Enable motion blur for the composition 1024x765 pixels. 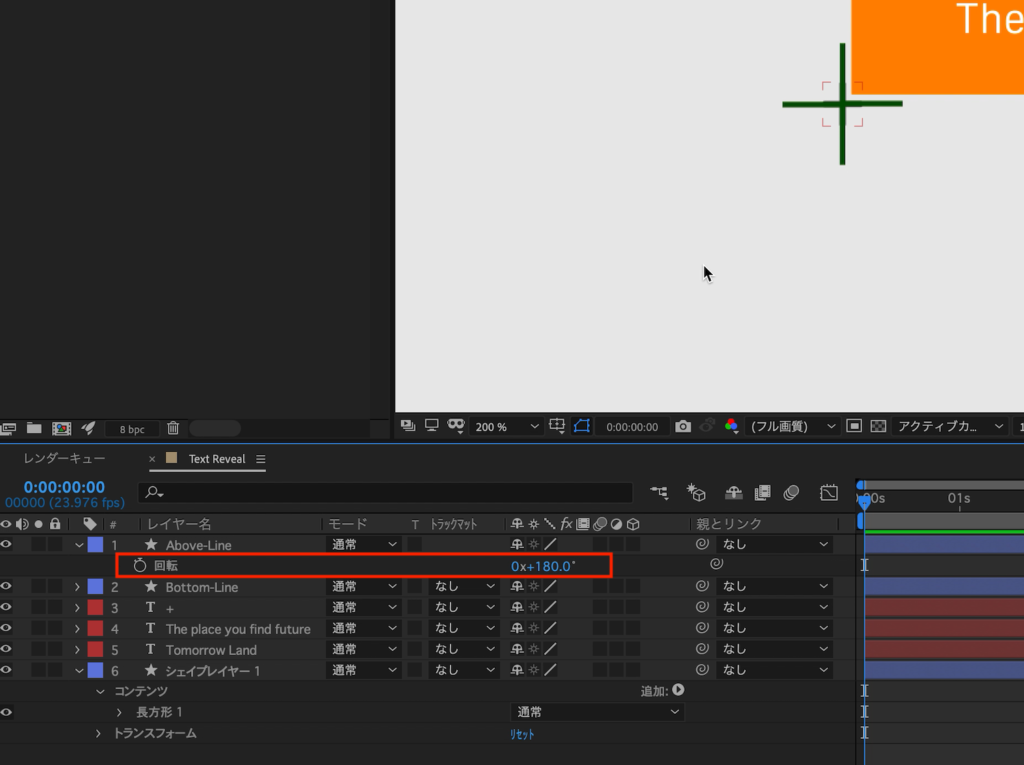tap(791, 492)
